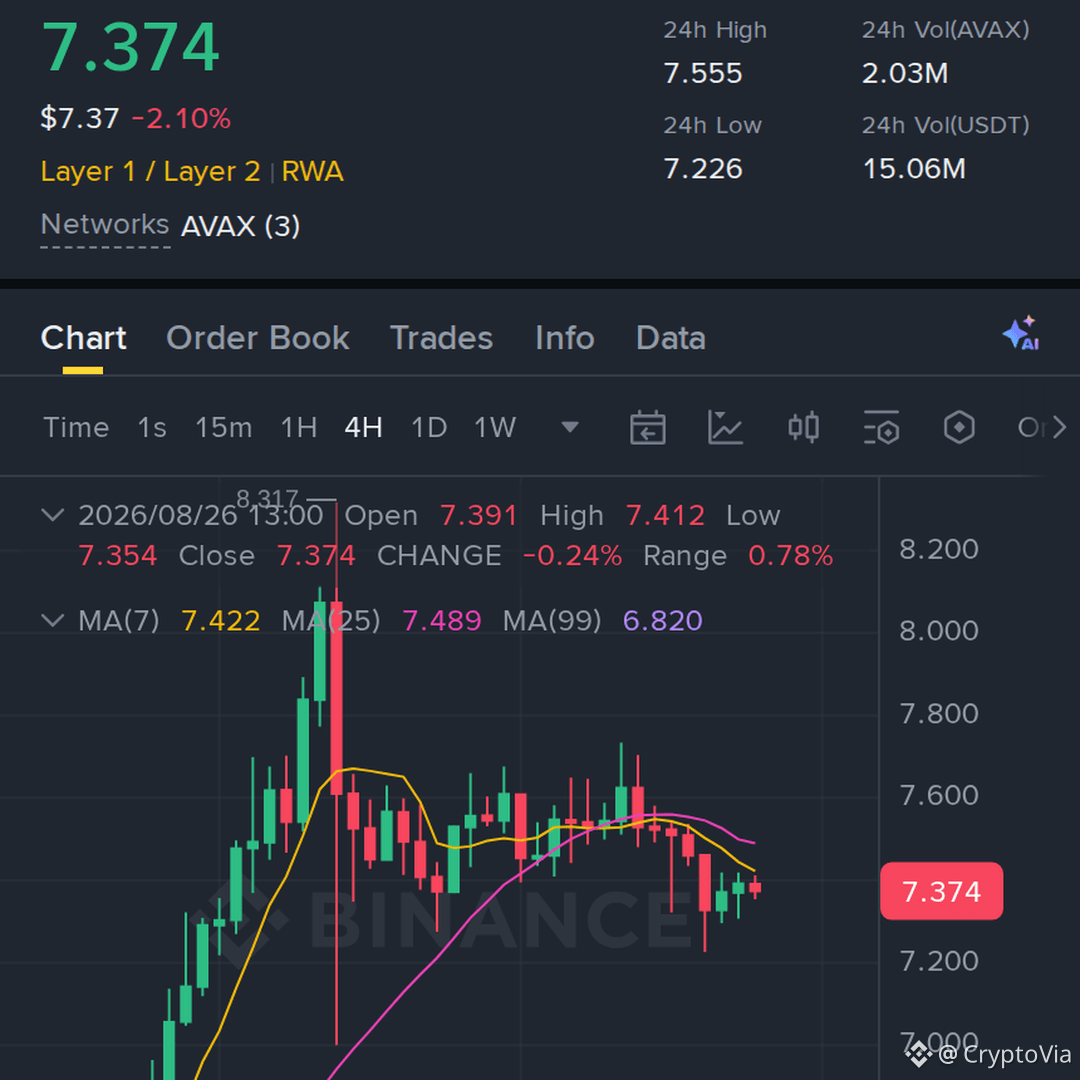
Task: Click the Range 0.78% value
Action: coord(791,556)
